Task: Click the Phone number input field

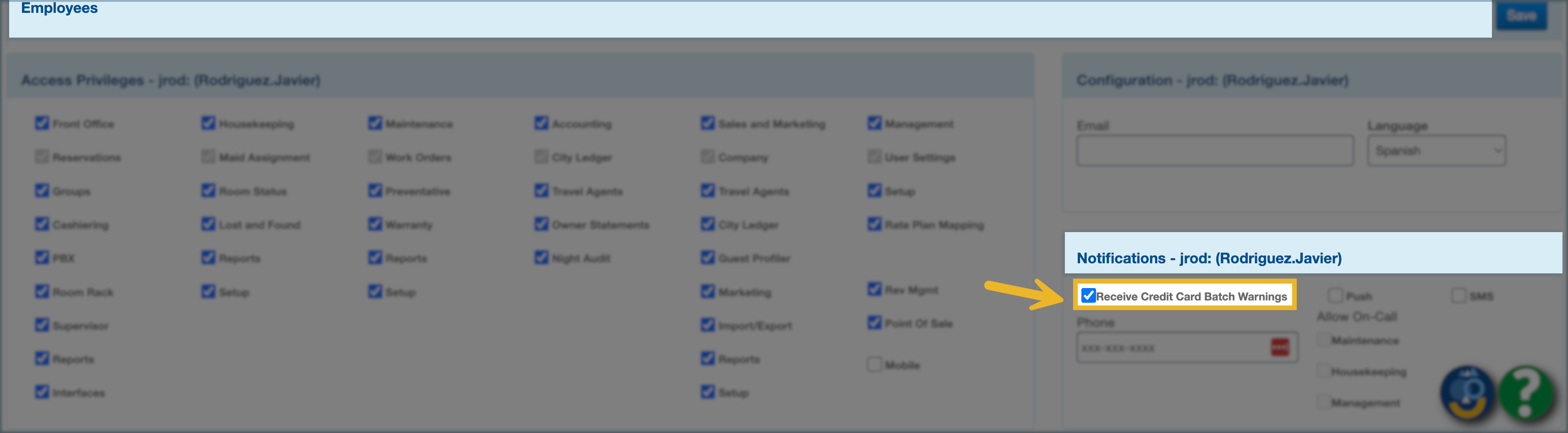Action: point(1172,348)
